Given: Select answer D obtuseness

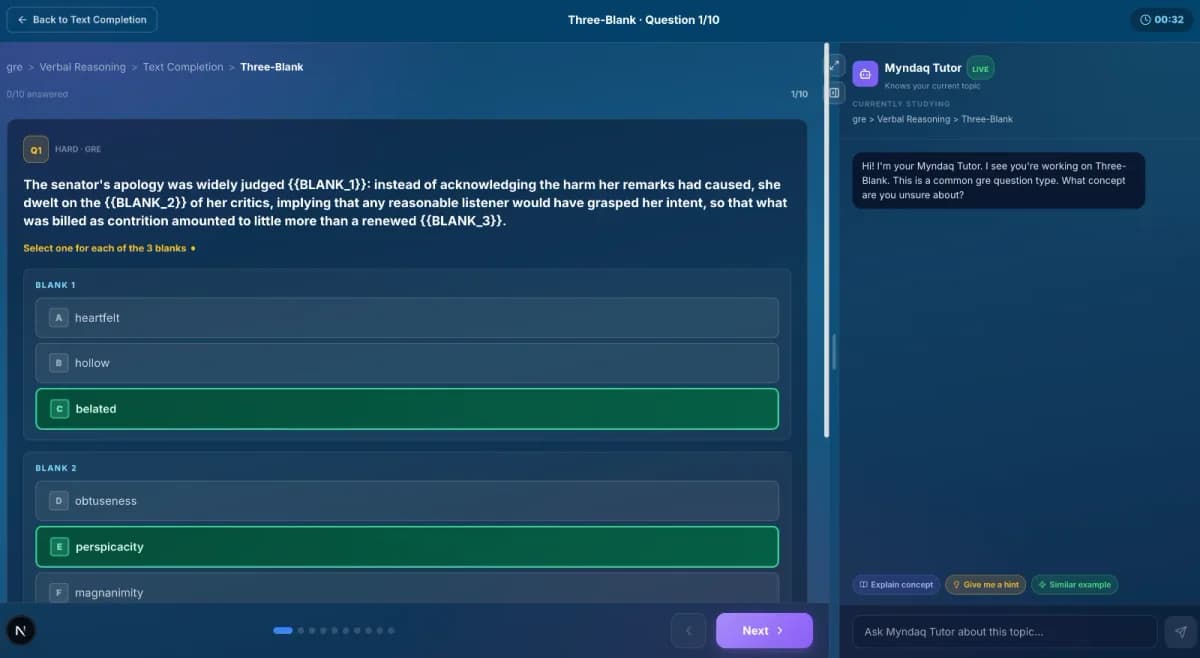Looking at the screenshot, I should click(407, 501).
